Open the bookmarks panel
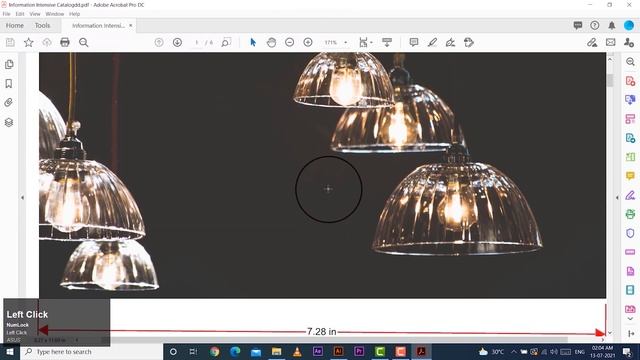 pos(9,84)
